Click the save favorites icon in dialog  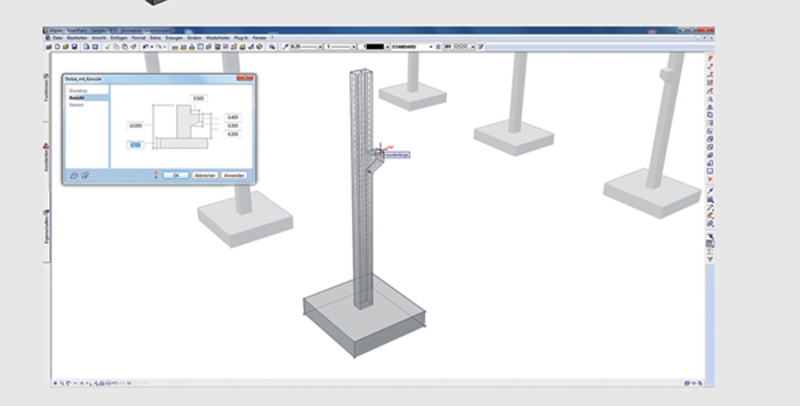tap(85, 174)
